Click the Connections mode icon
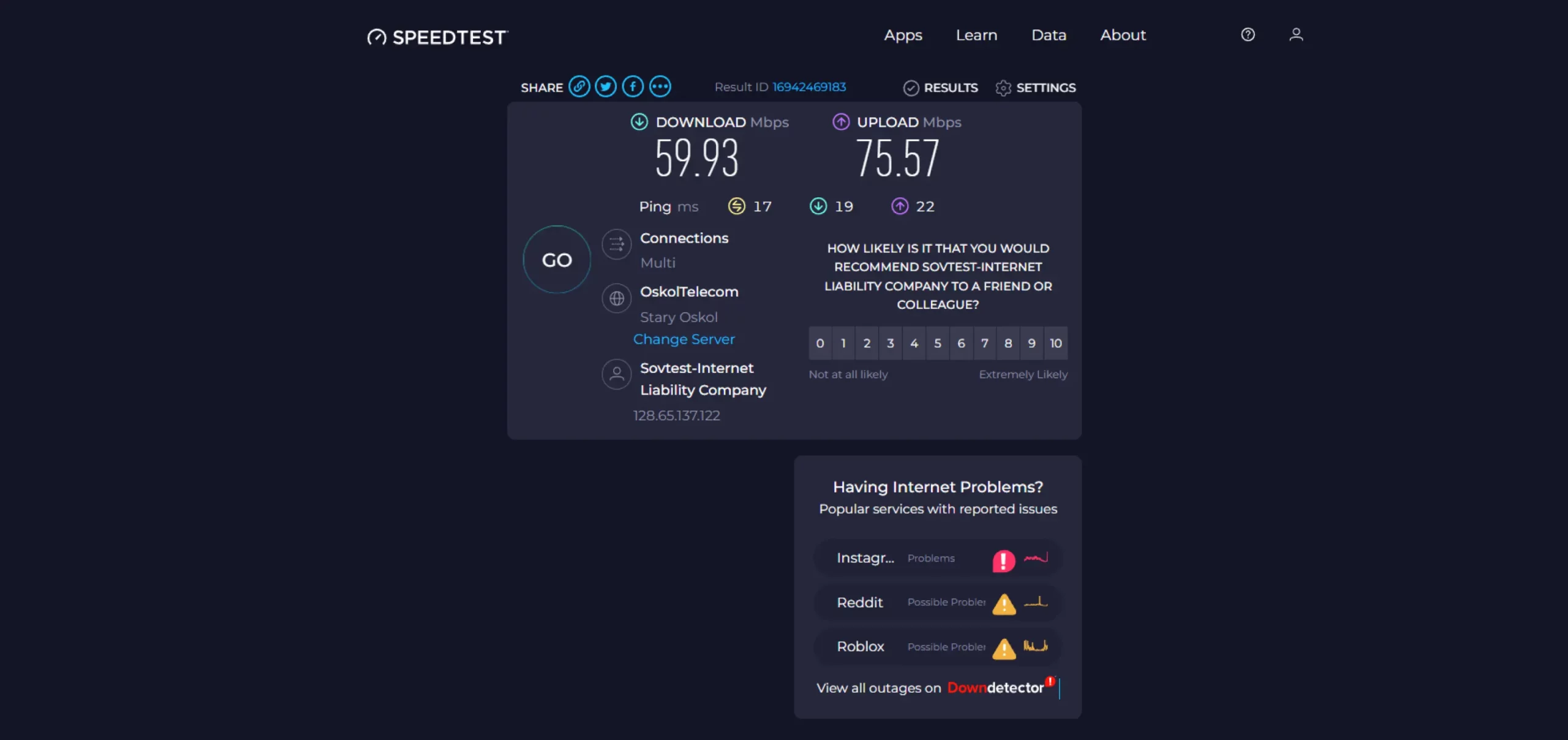 pyautogui.click(x=617, y=244)
